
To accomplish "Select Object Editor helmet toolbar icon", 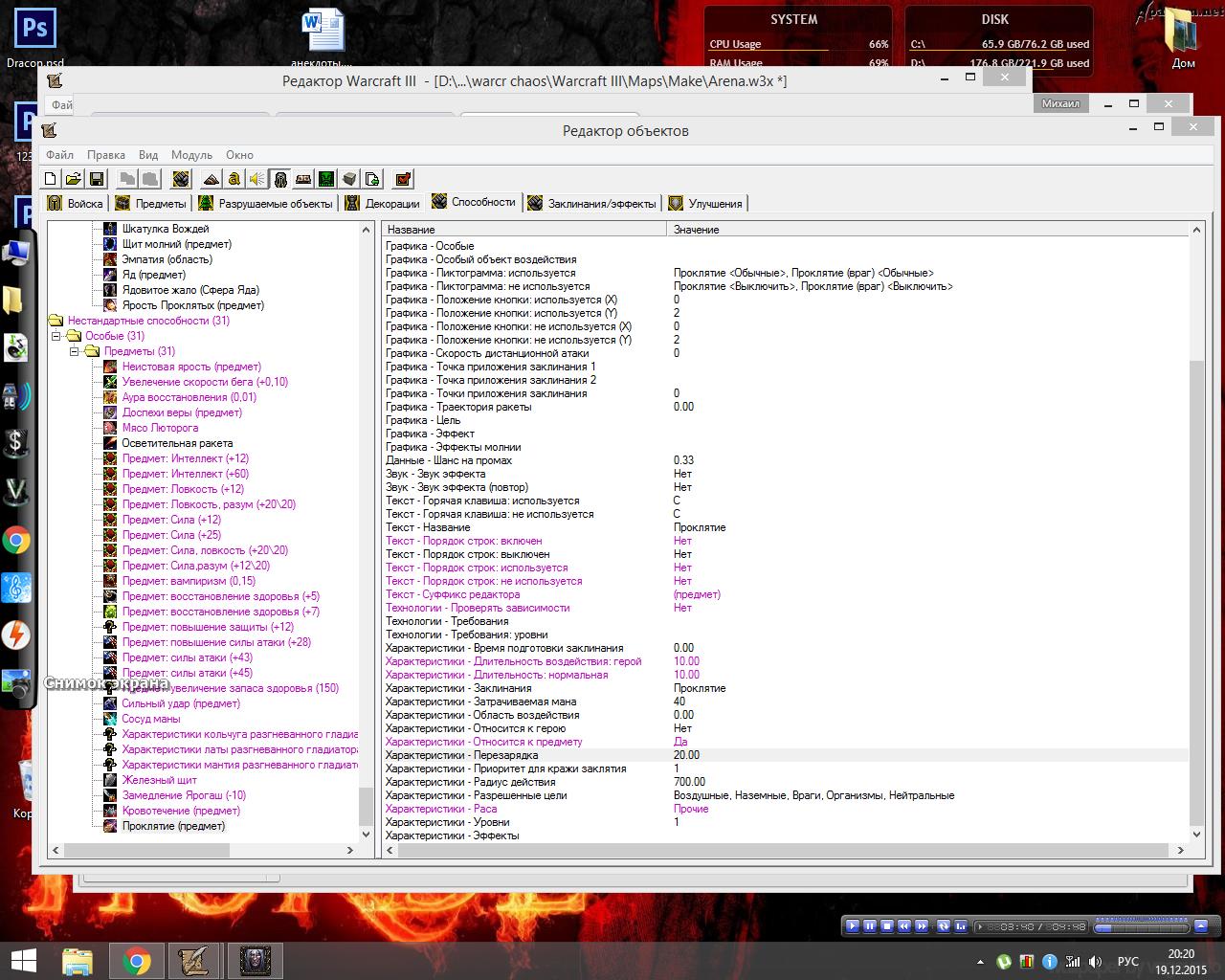I will coord(280,179).
